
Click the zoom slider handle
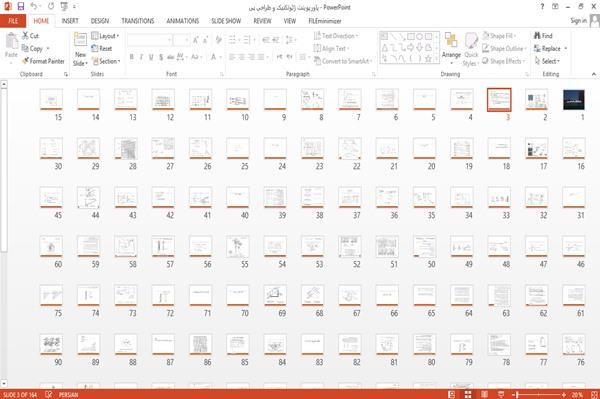517,394
